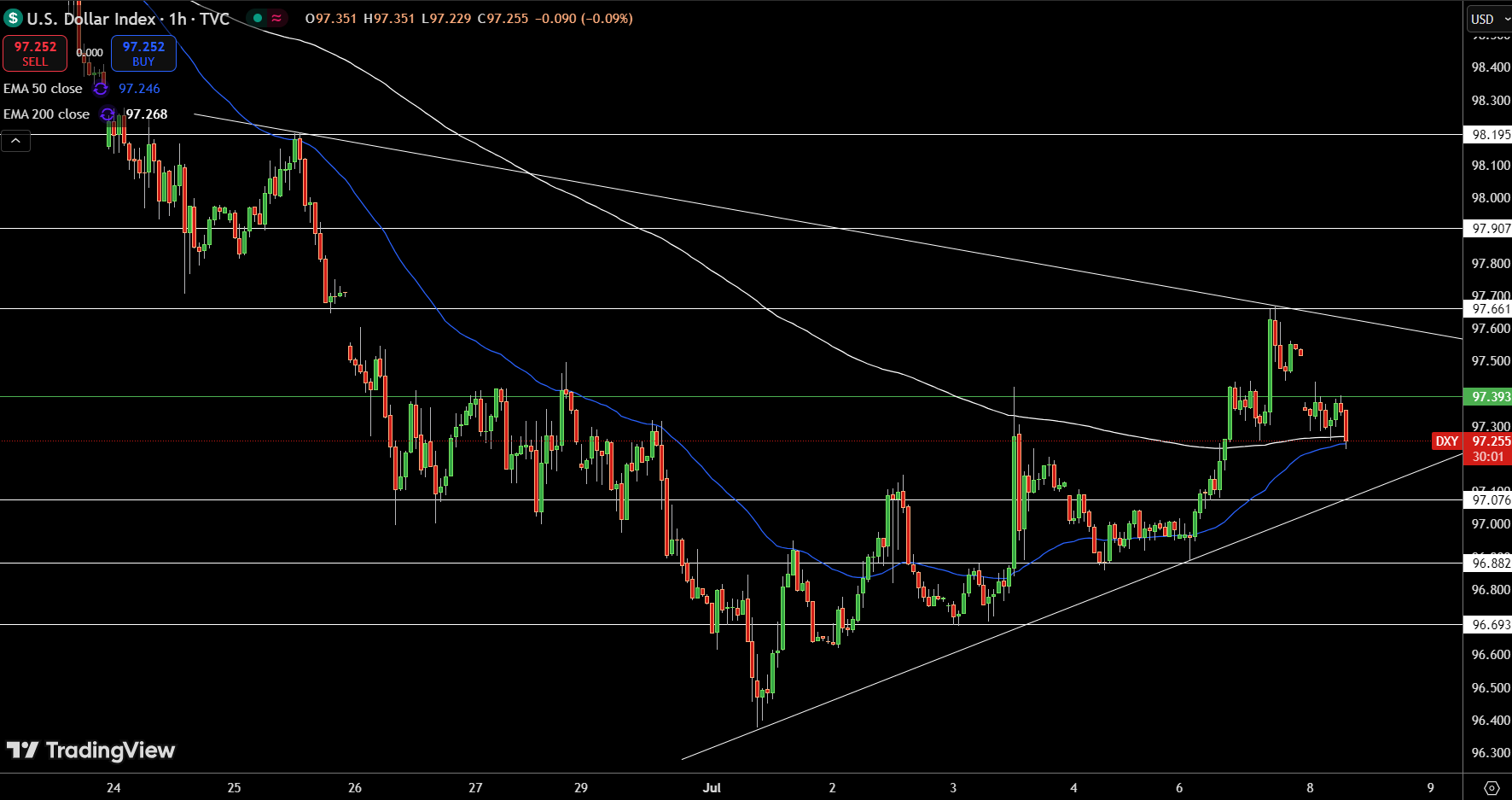Click the 97.907 horizontal line price label
1512x800 pixels.
click(x=1488, y=229)
